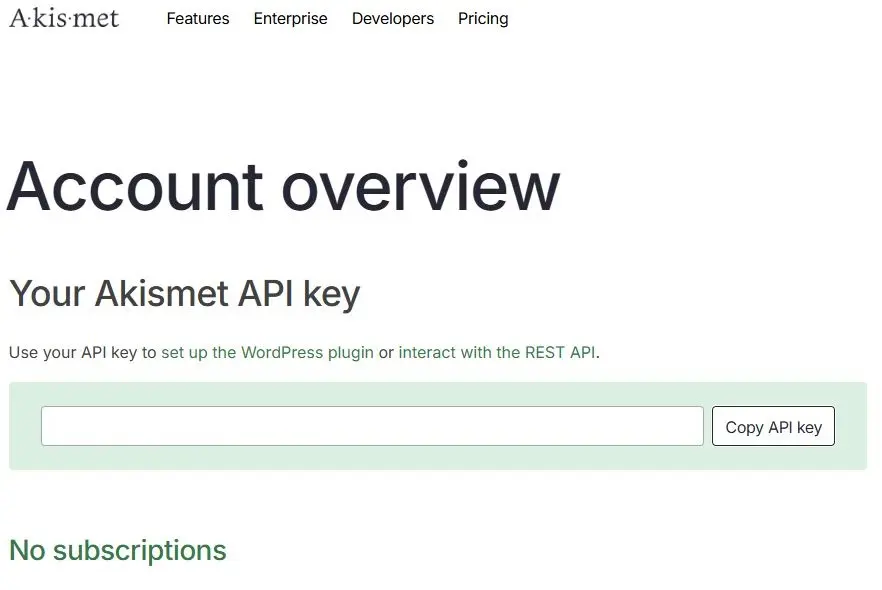Click the green panel left of the key field

(x=25, y=426)
